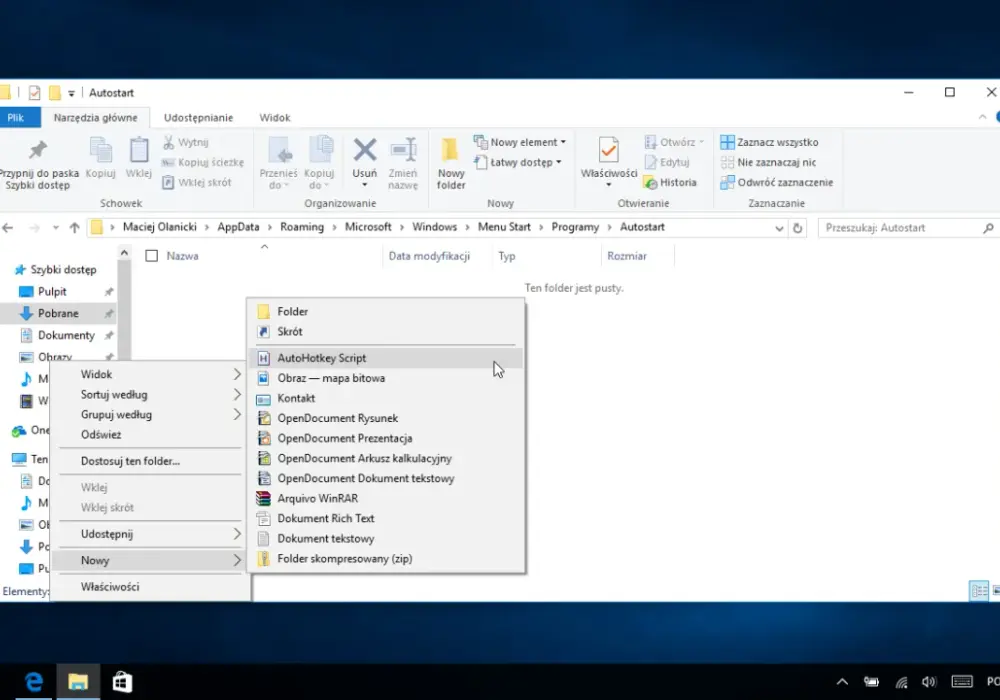Select Folder skompresowany (zip)

coord(386,559)
